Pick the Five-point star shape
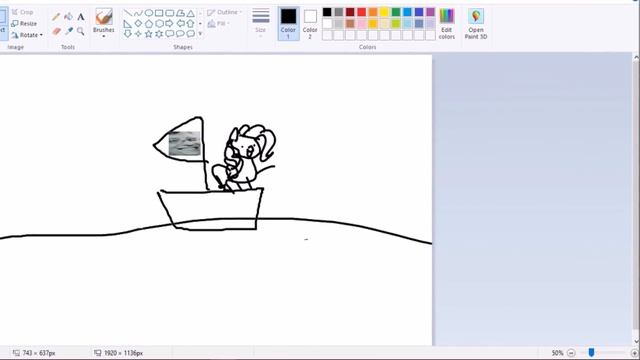Screen dimensions: 640x360 [149, 34]
